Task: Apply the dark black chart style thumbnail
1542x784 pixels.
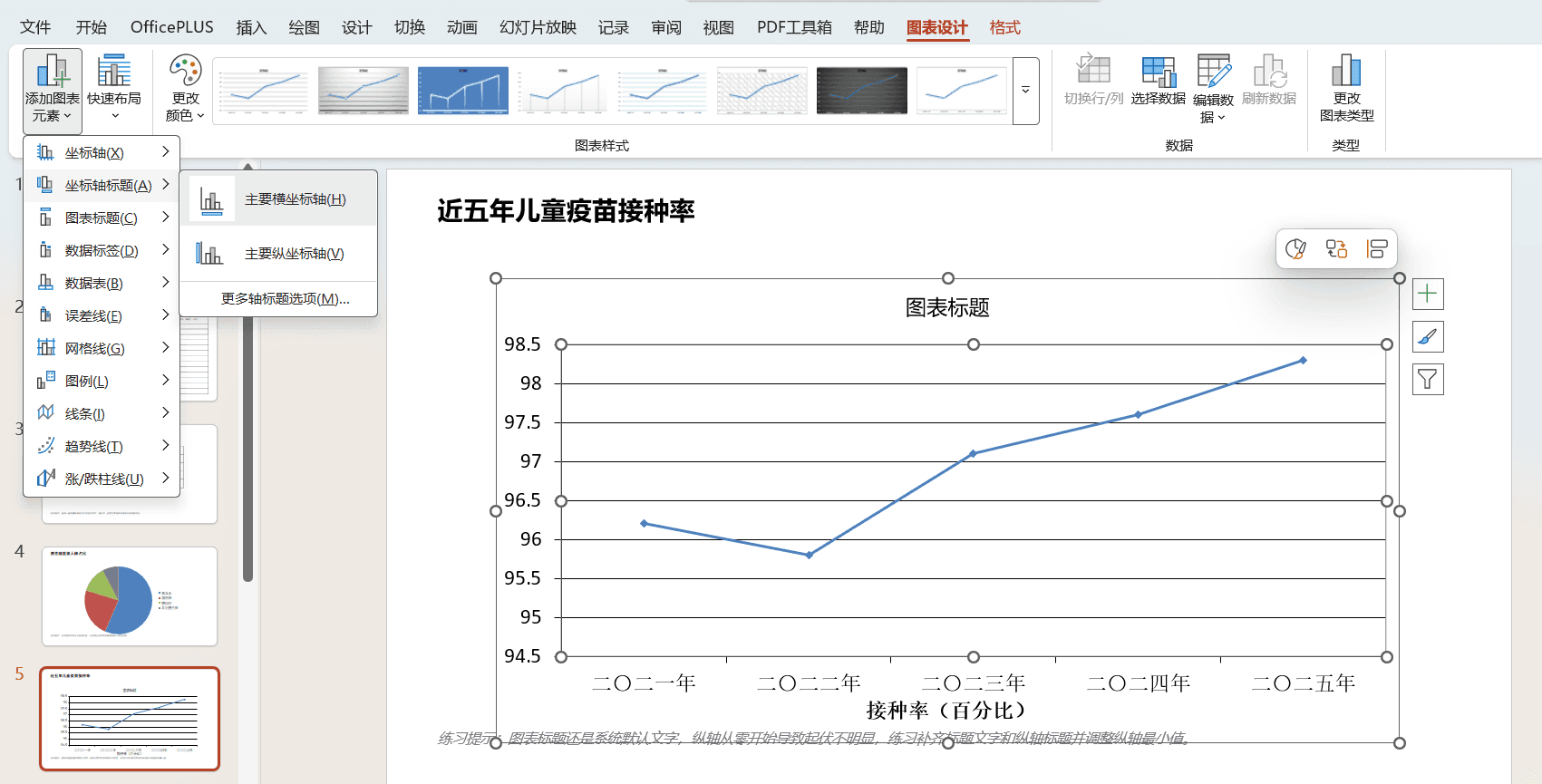Action: (x=862, y=90)
